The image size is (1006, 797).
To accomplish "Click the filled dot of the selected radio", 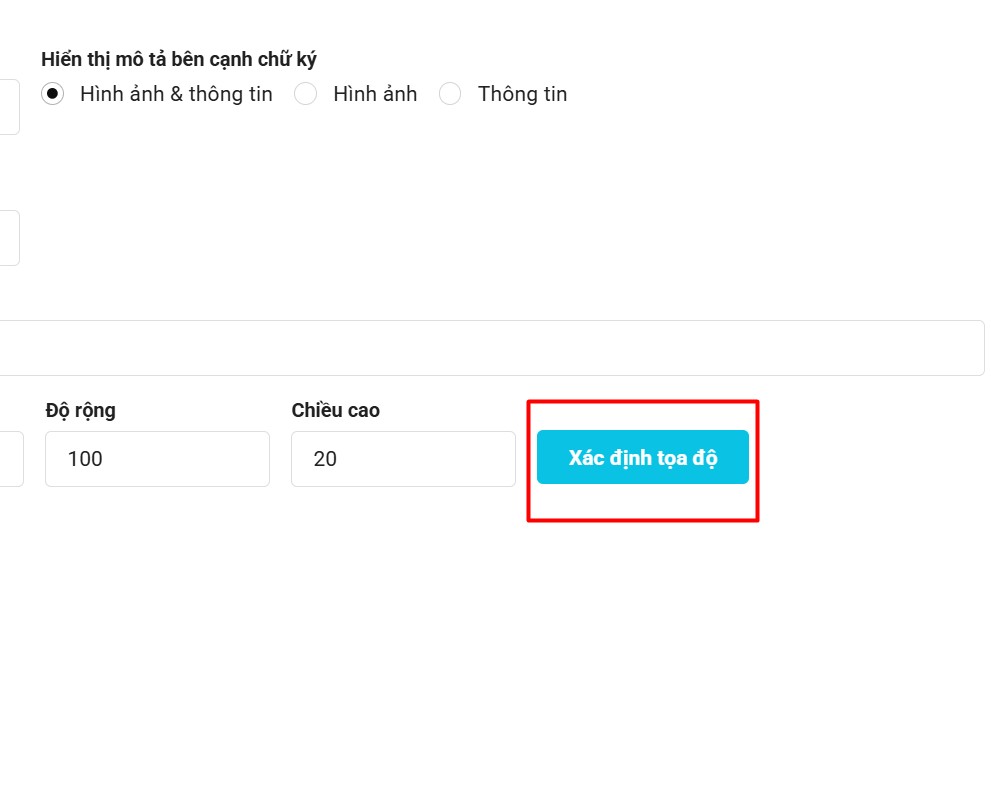I will tap(53, 94).
